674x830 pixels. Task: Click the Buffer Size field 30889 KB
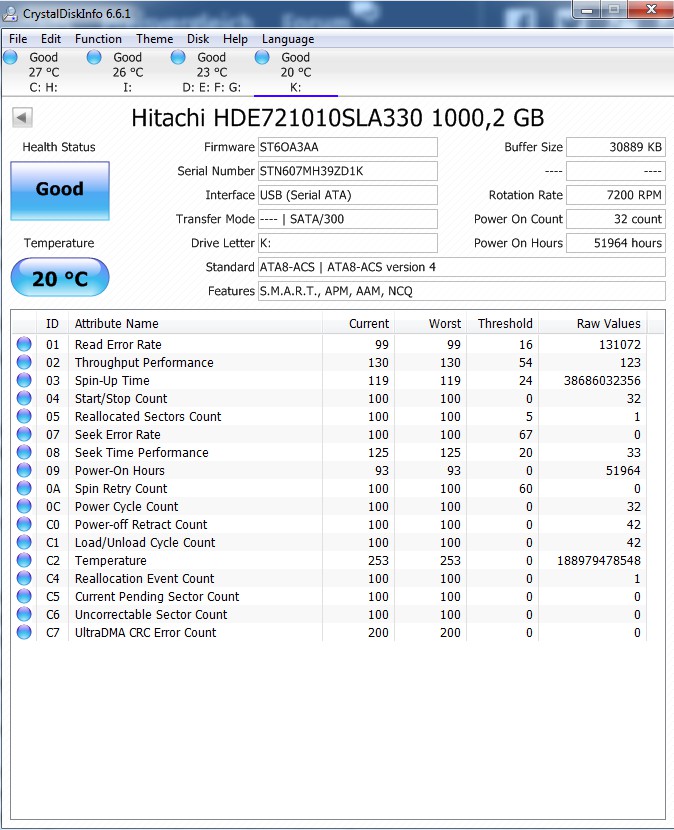[x=616, y=147]
